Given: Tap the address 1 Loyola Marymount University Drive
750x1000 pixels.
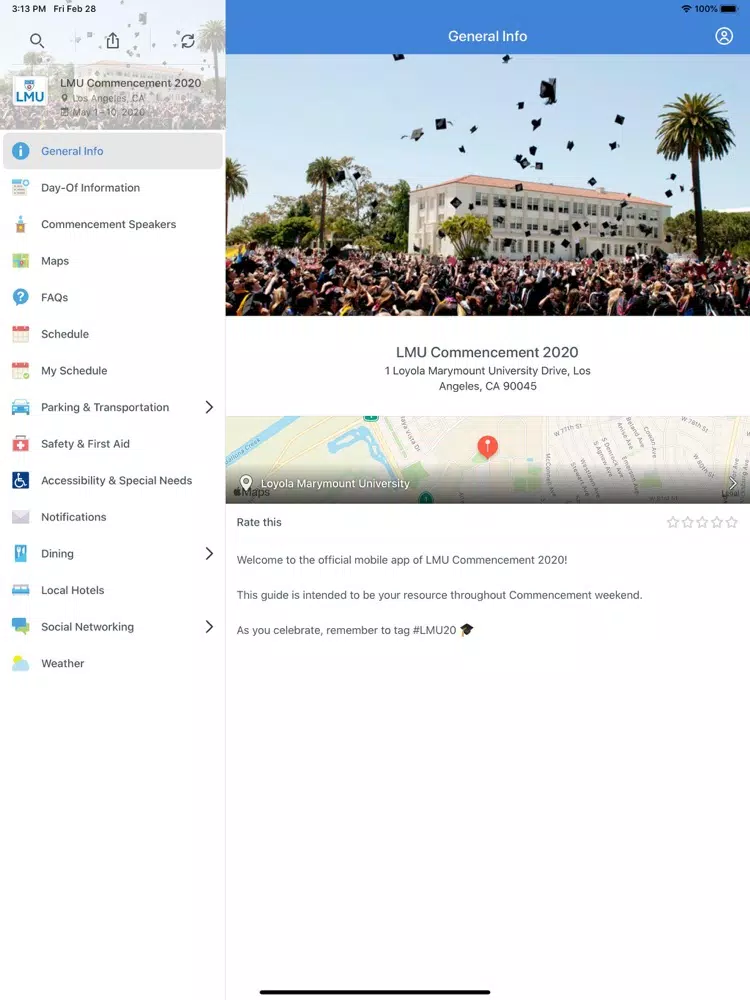Looking at the screenshot, I should click(x=488, y=378).
